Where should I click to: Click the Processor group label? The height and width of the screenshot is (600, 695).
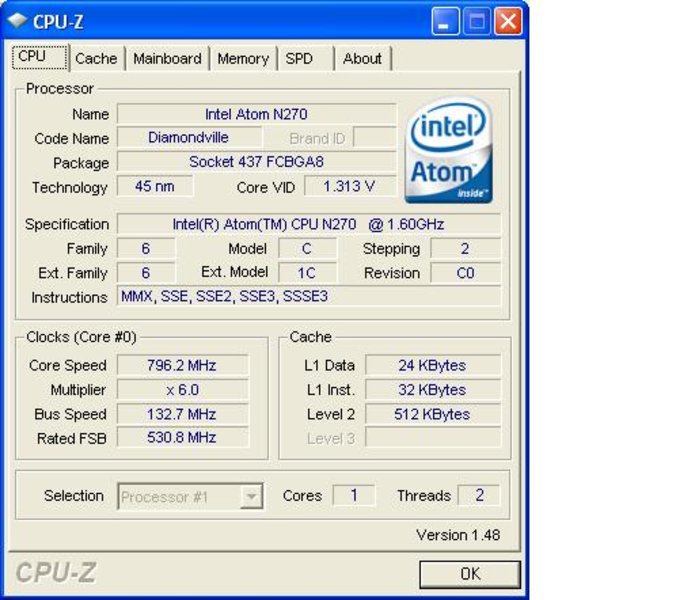pos(59,89)
